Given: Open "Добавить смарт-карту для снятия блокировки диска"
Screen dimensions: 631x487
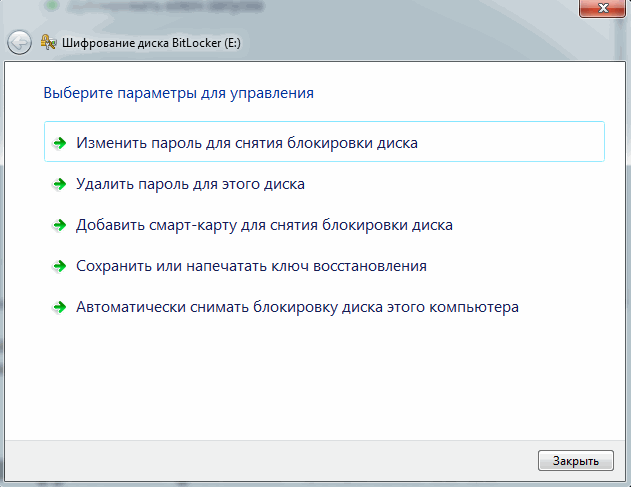Looking at the screenshot, I should pos(264,225).
